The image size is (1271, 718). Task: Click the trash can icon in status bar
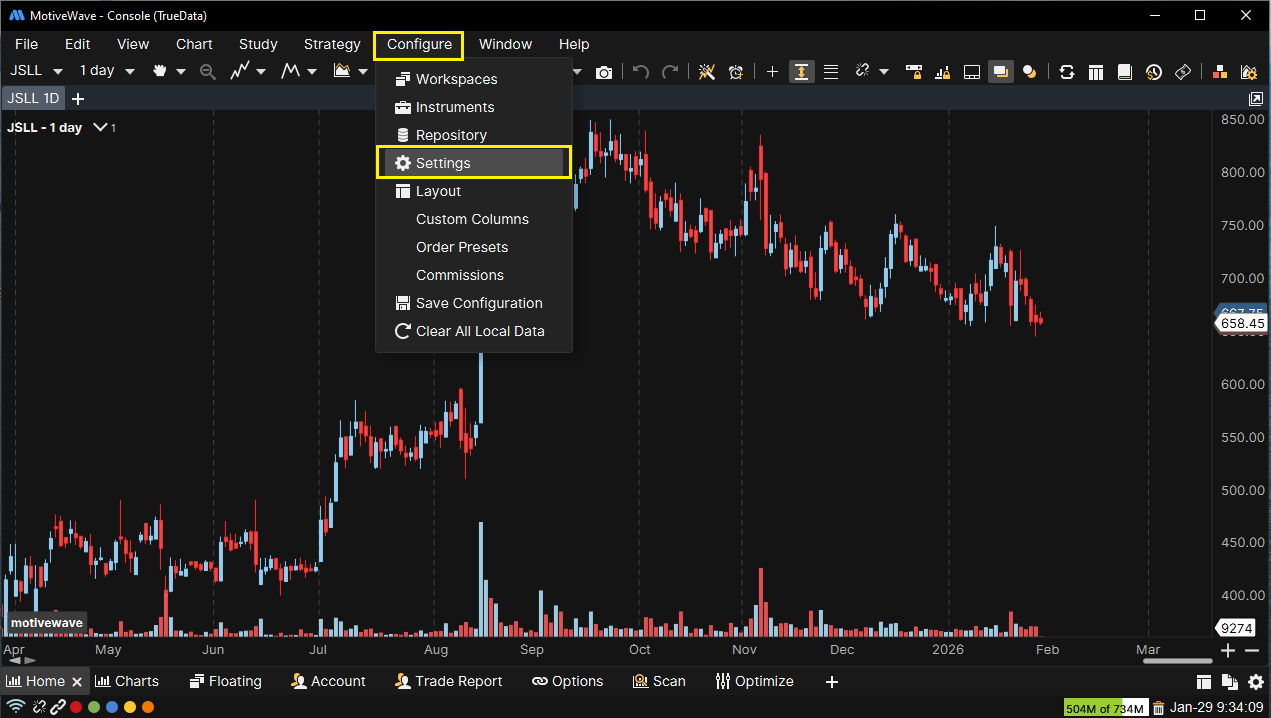pos(1158,708)
